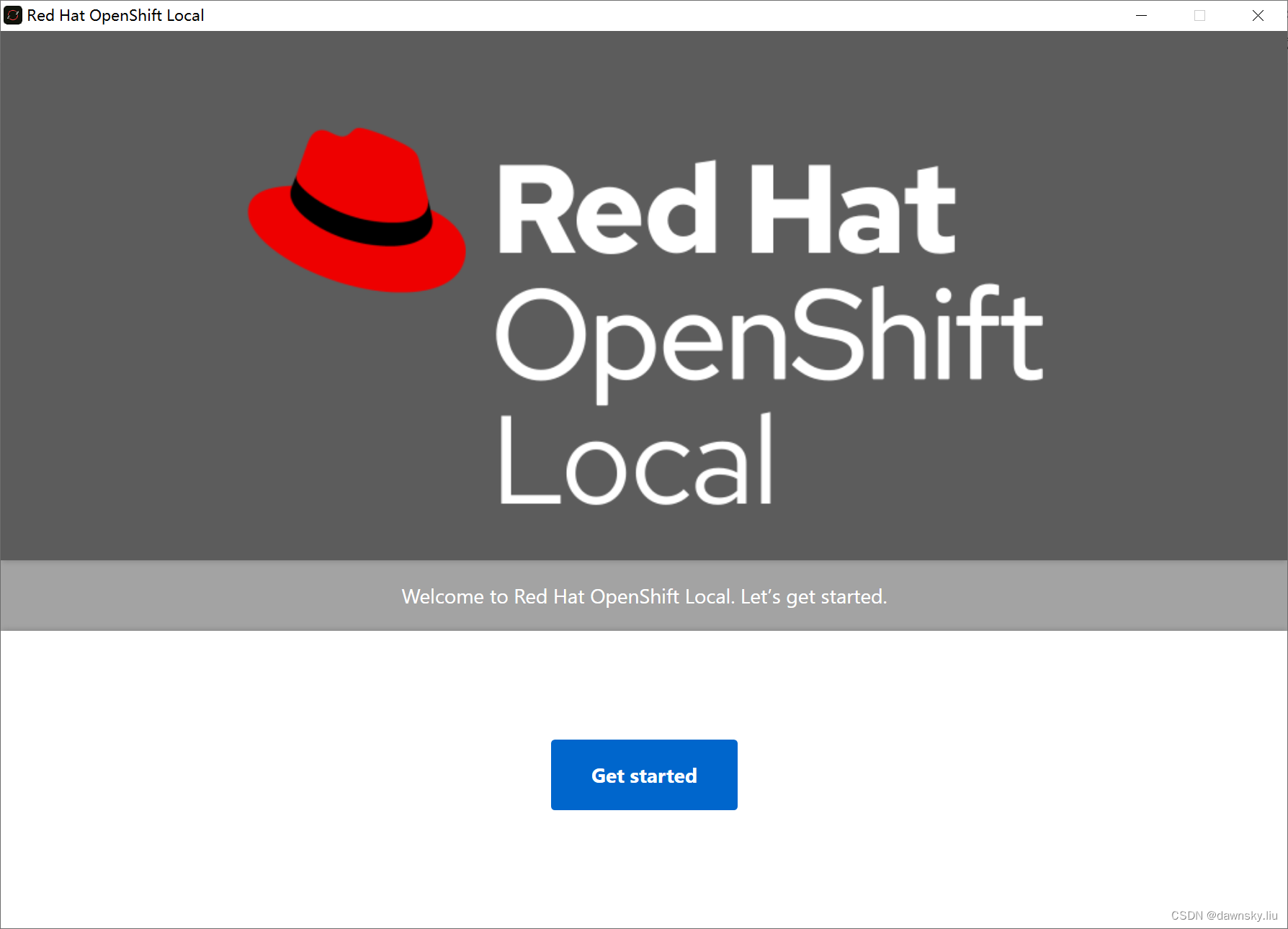This screenshot has height=929, width=1288.
Task: Click the Get started button
Action: point(644,775)
